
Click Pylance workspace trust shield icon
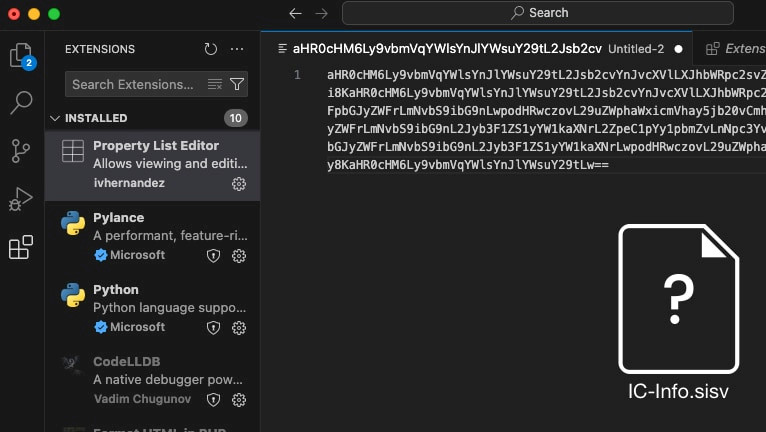coord(213,256)
